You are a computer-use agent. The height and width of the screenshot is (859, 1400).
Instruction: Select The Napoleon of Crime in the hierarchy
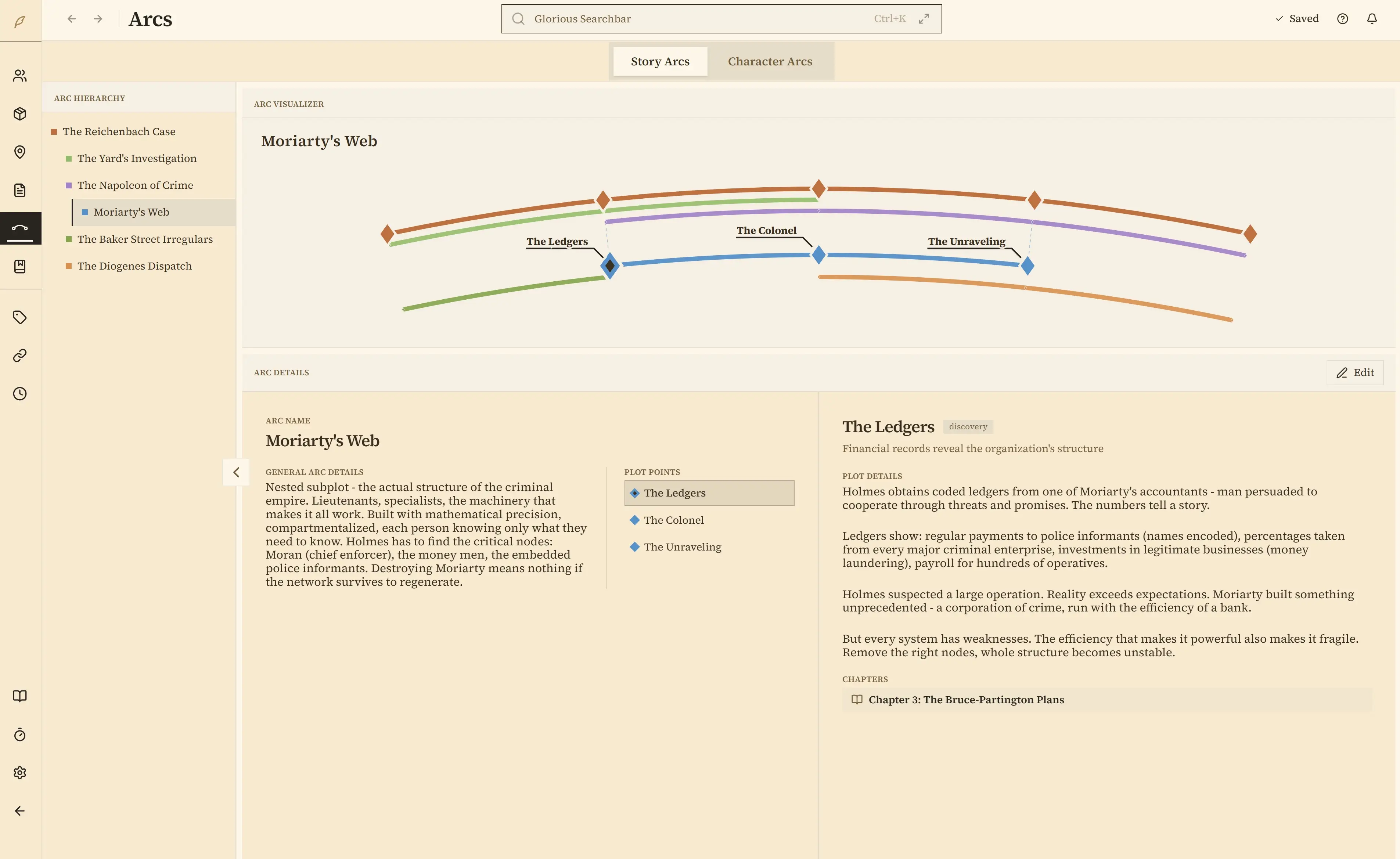[x=135, y=185]
